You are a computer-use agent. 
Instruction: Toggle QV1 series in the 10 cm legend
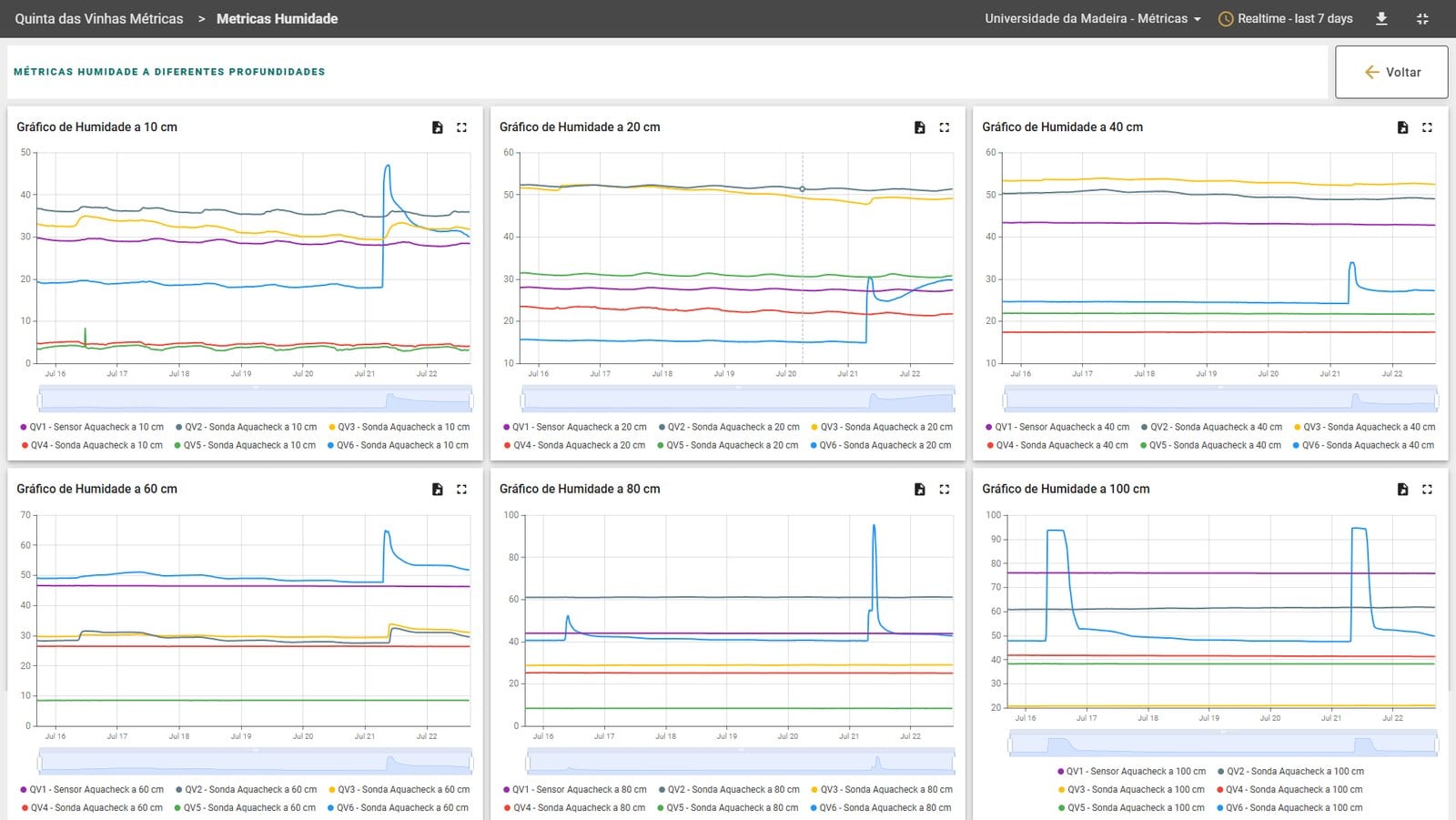coord(92,427)
